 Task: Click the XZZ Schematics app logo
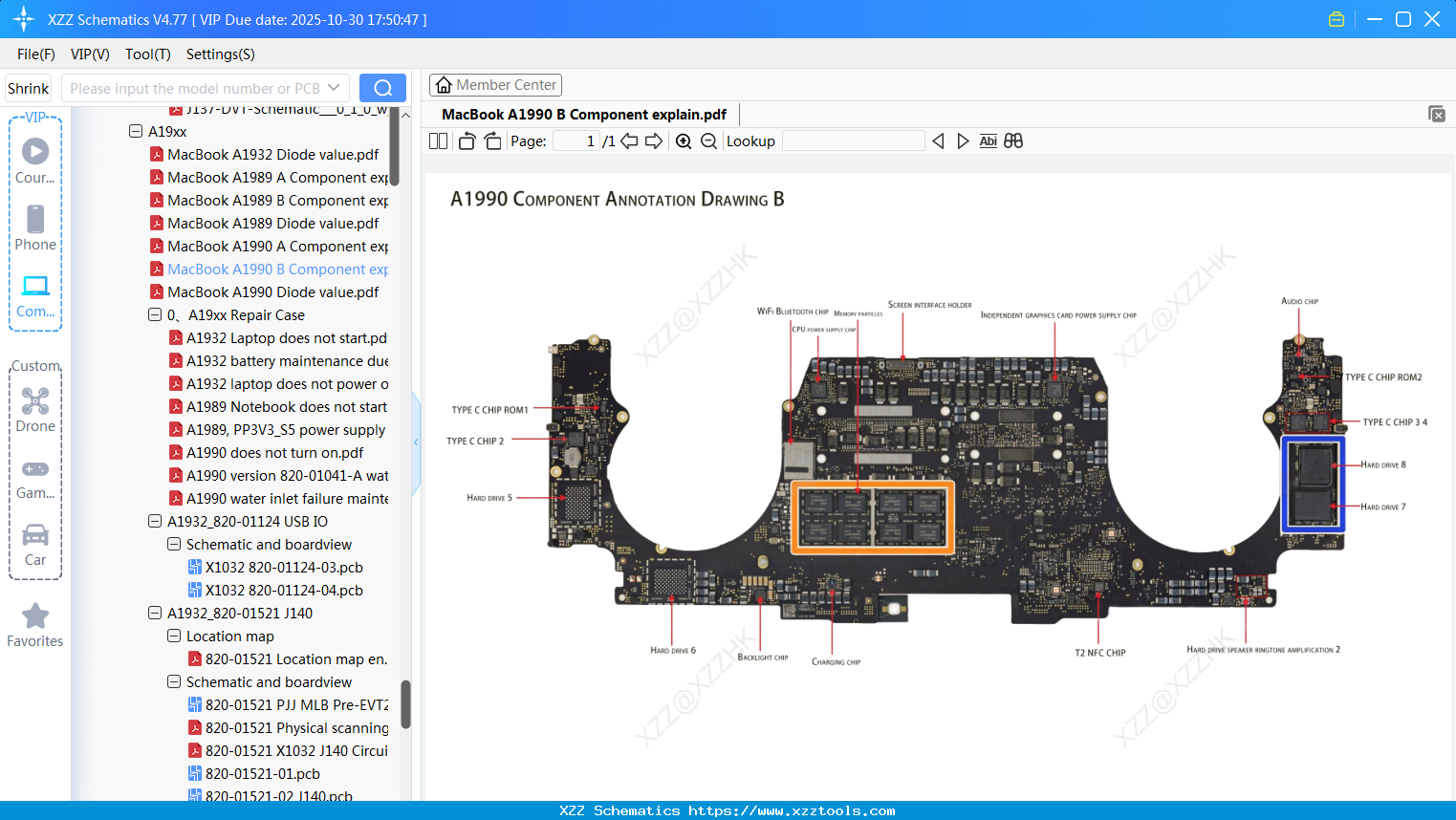tap(23, 19)
